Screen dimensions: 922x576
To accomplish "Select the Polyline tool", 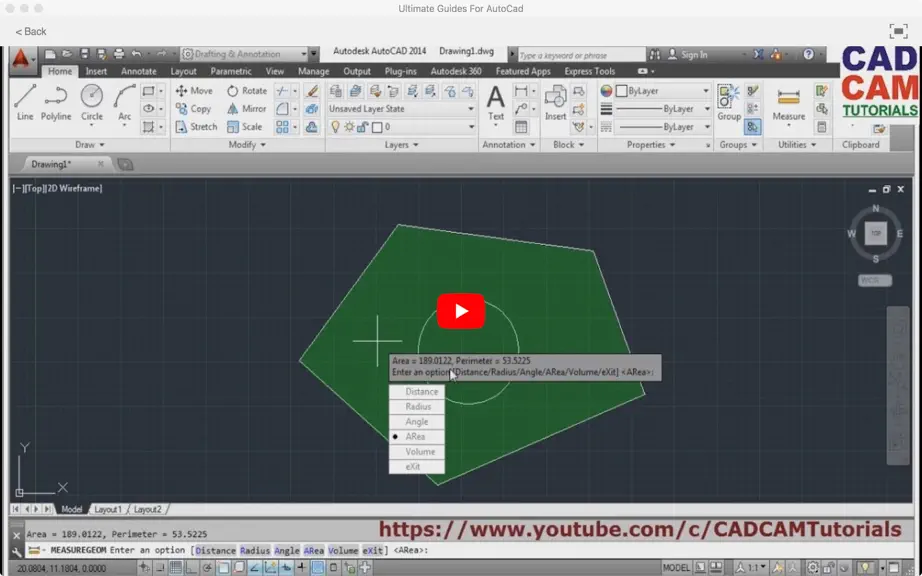I will [56, 102].
